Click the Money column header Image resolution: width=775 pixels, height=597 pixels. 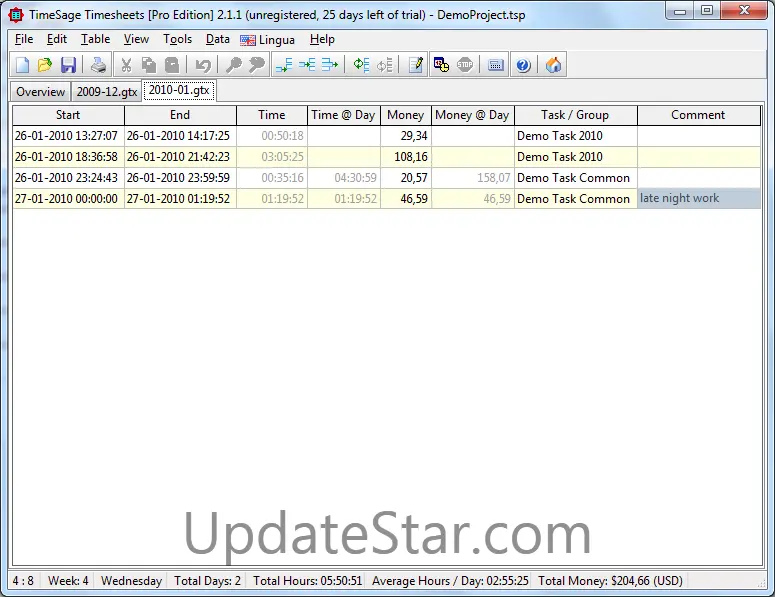[x=406, y=115]
